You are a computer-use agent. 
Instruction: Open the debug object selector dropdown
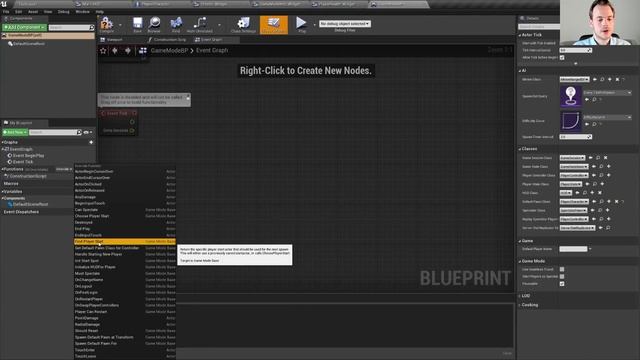[x=345, y=24]
